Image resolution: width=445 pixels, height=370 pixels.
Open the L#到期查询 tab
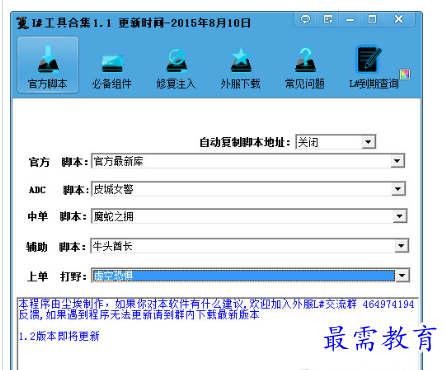point(373,68)
